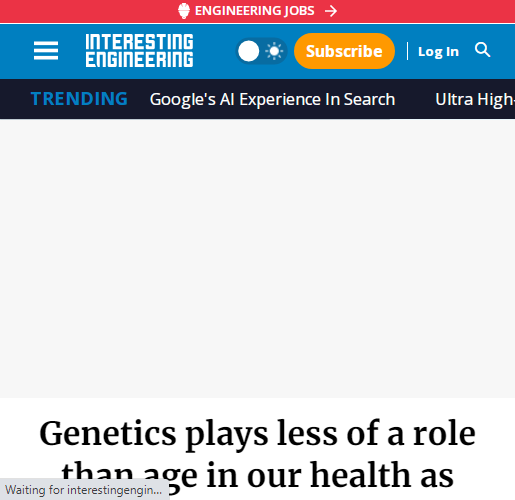515x500 pixels.
Task: Open the Genetics plays less article headline
Action: pyautogui.click(x=257, y=455)
